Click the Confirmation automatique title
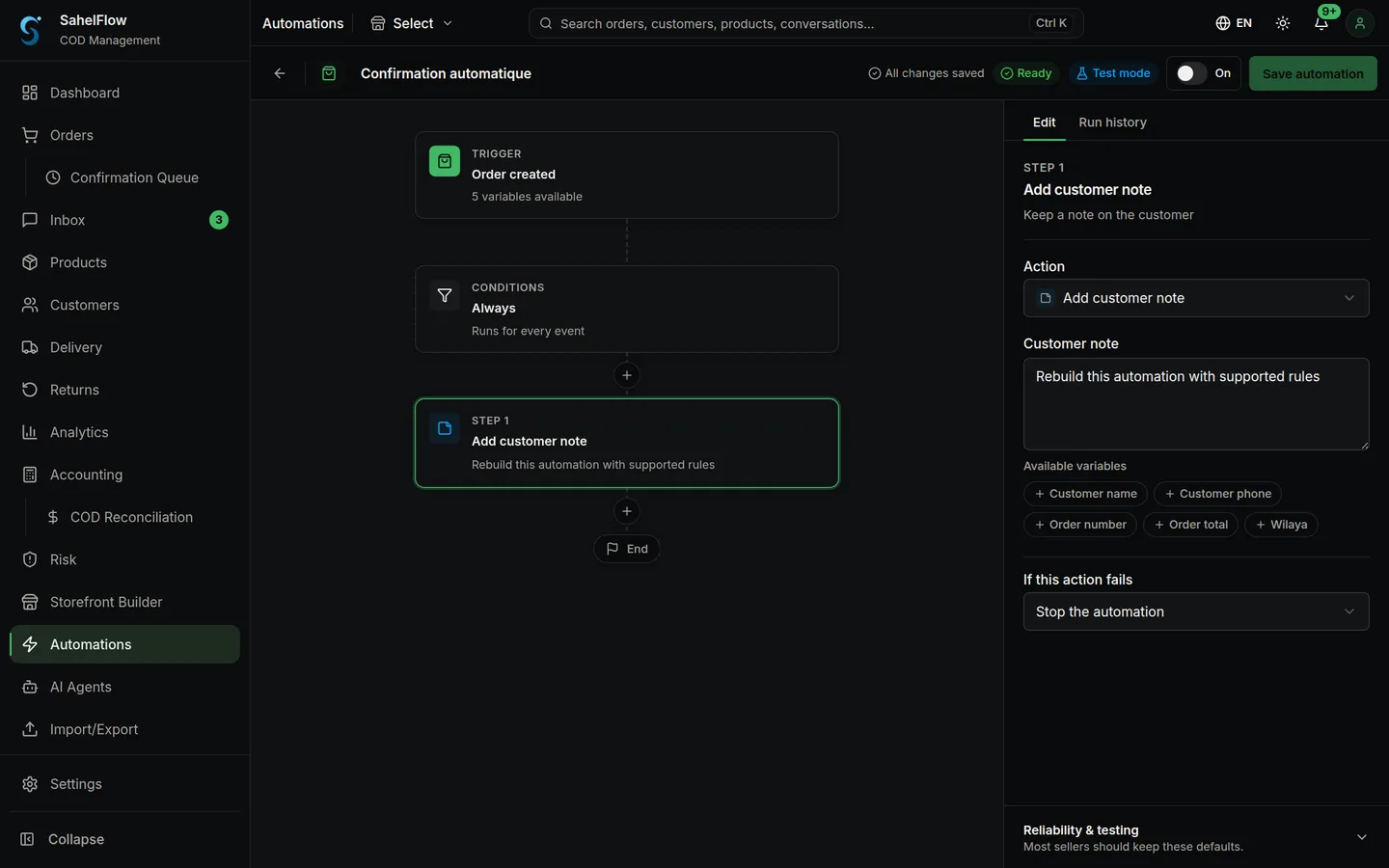The width and height of the screenshot is (1389, 868). click(x=446, y=73)
